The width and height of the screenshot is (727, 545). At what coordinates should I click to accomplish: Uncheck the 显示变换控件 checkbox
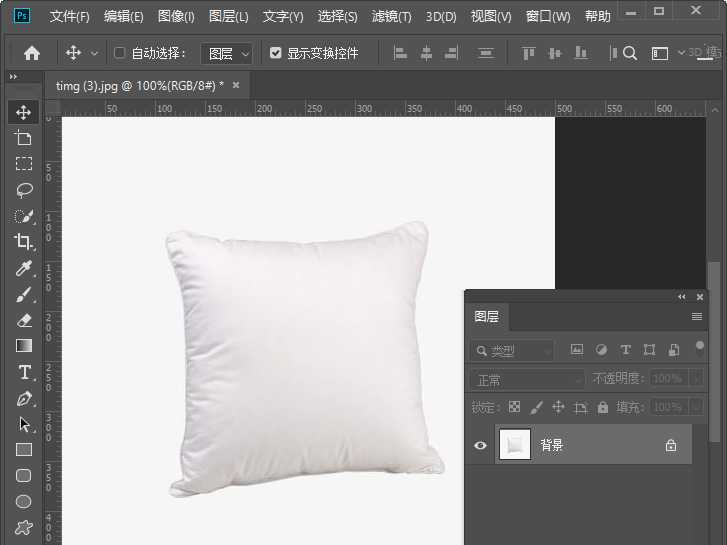click(x=276, y=53)
